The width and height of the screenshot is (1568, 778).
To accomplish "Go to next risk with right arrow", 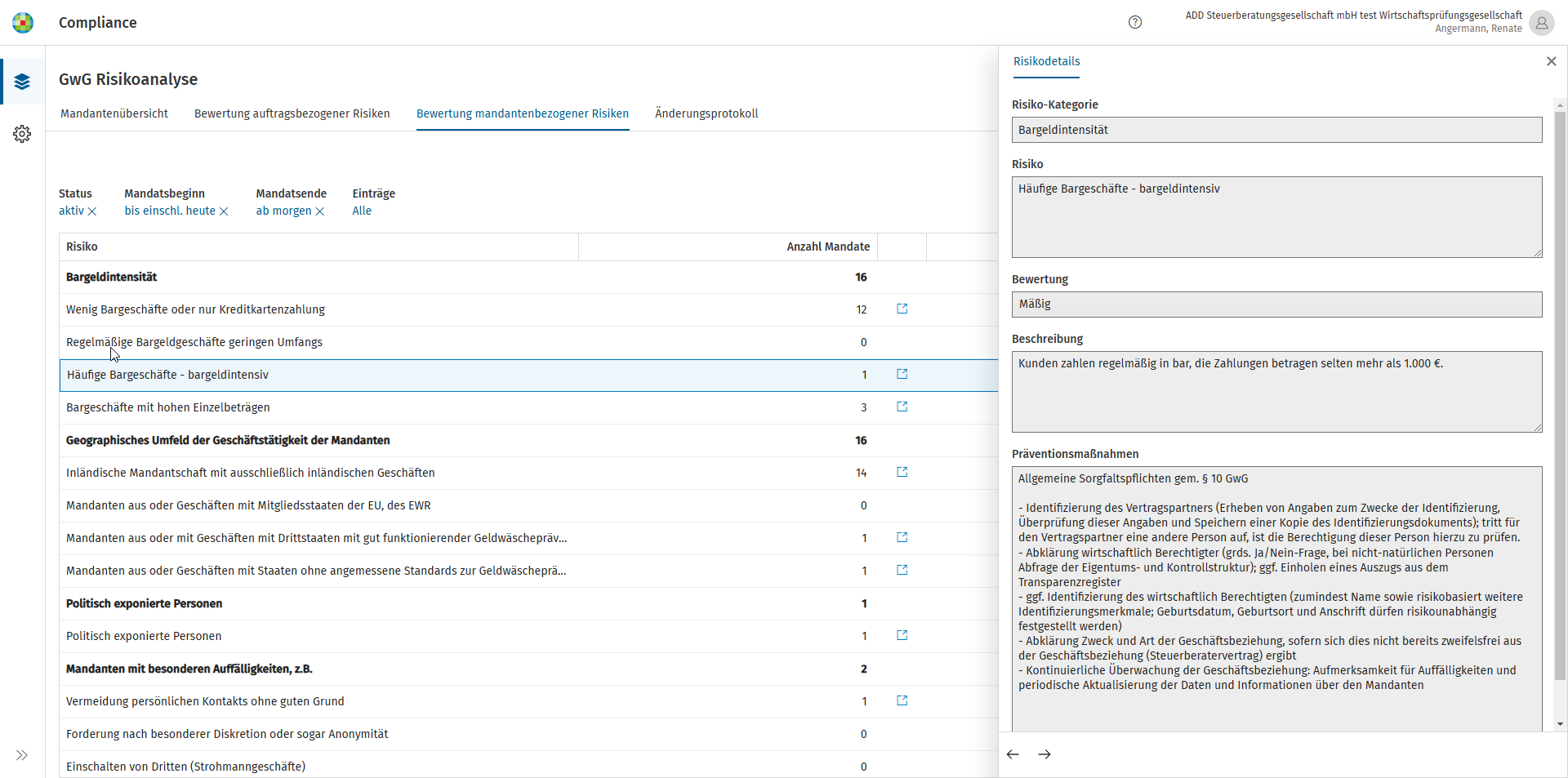I will coord(1045,754).
